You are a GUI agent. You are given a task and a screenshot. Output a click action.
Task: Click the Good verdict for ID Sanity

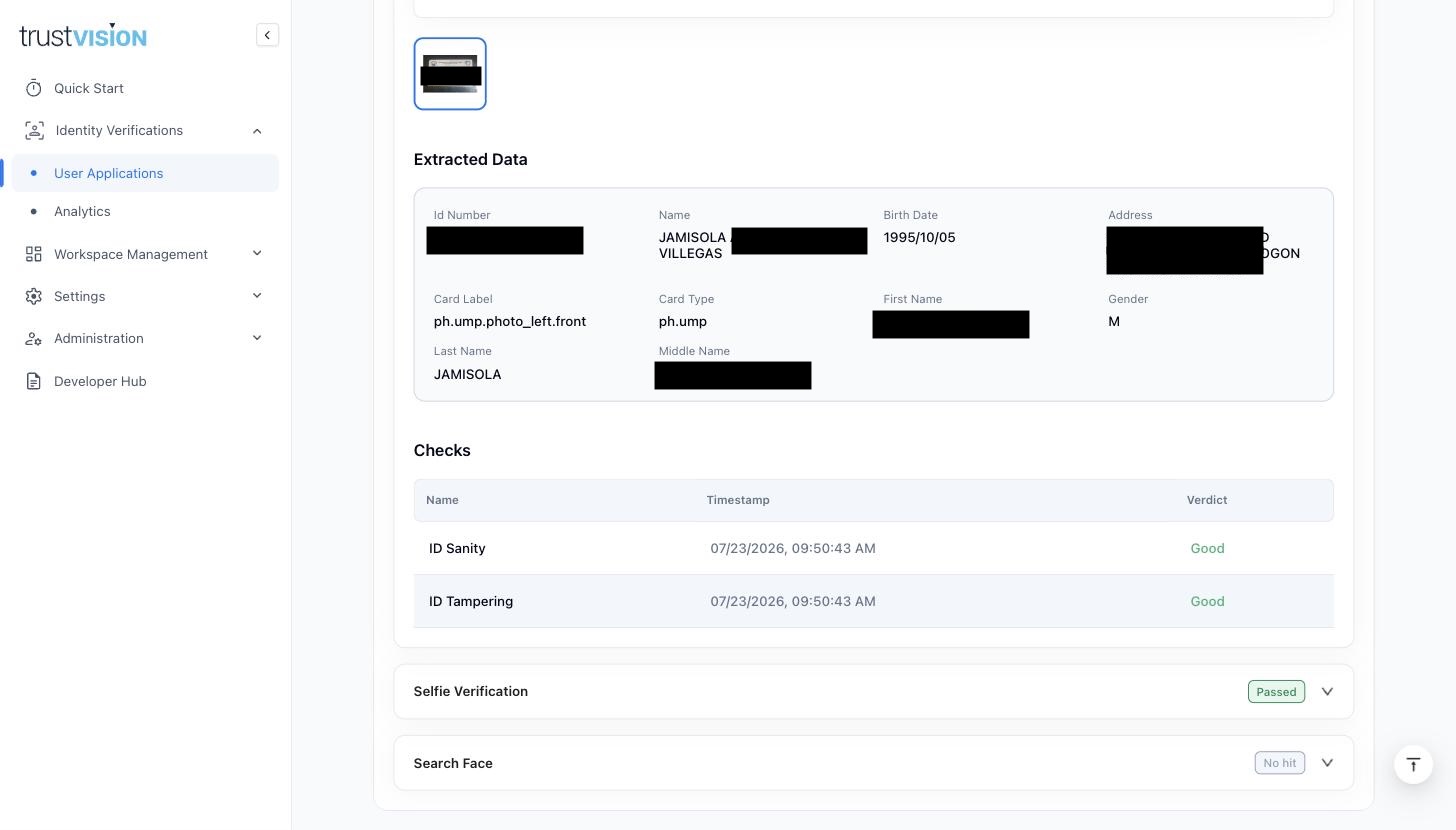pos(1207,548)
